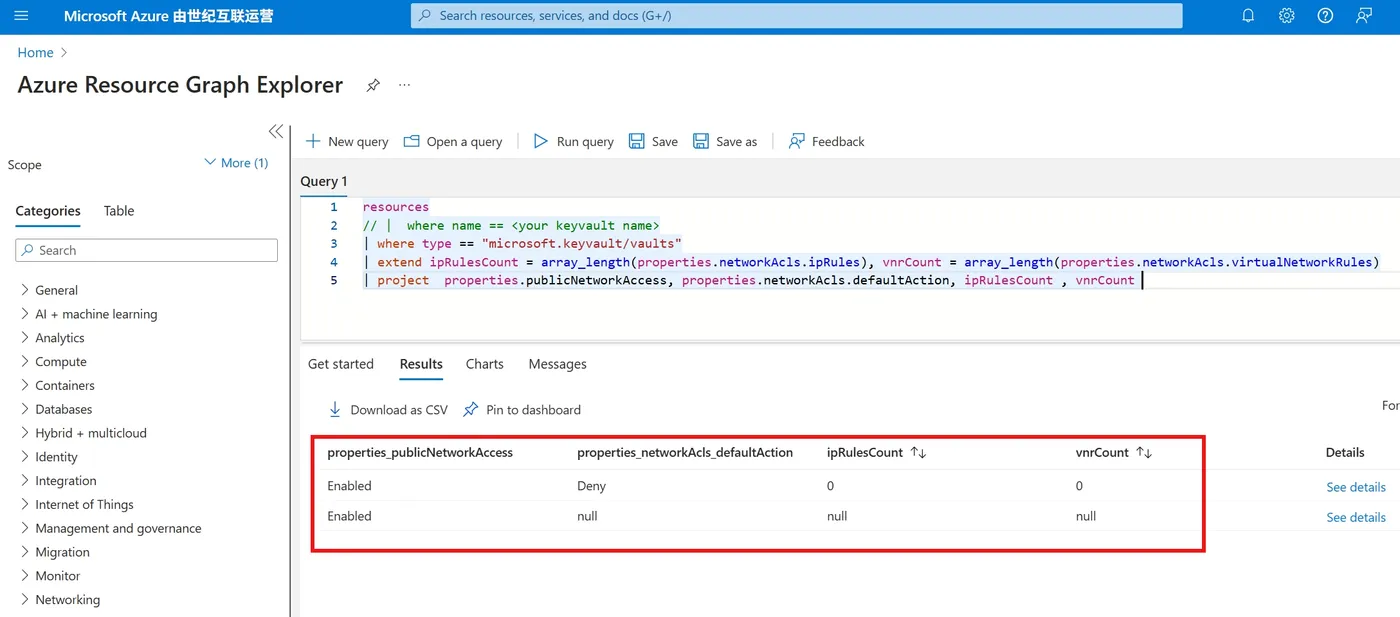Open the help question mark icon
This screenshot has width=1400, height=617.
(1325, 16)
